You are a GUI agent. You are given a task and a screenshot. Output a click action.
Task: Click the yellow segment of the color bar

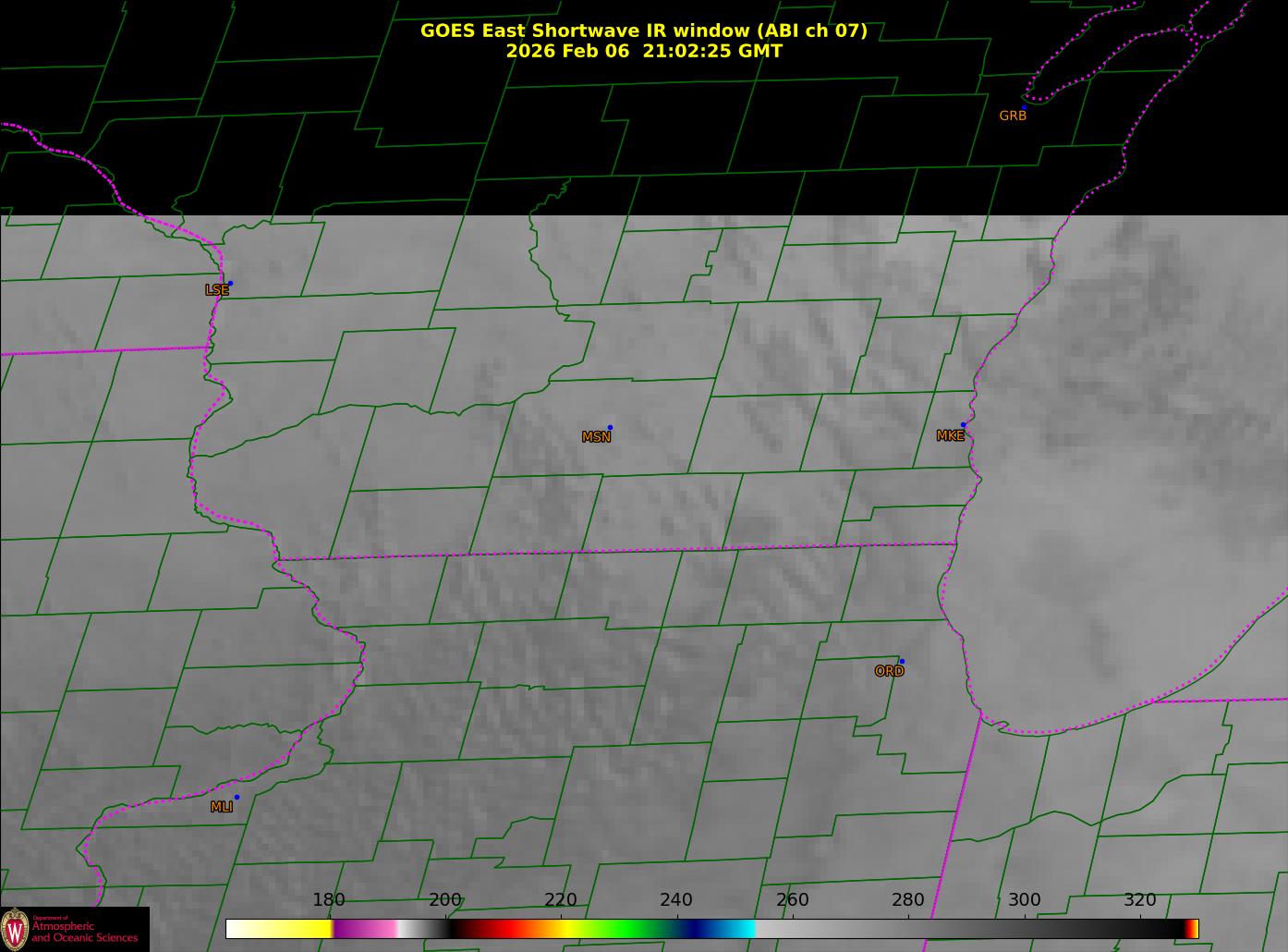pyautogui.click(x=279, y=929)
